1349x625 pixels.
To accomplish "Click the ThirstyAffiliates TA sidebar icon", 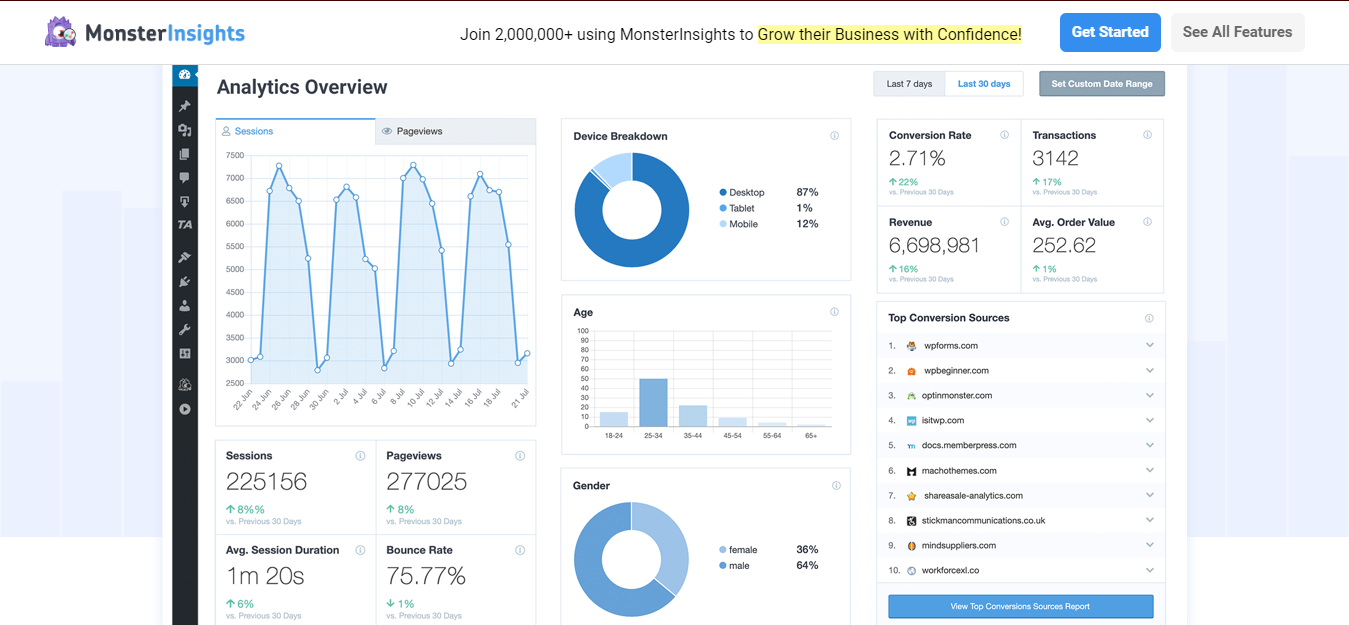I will click(x=184, y=225).
